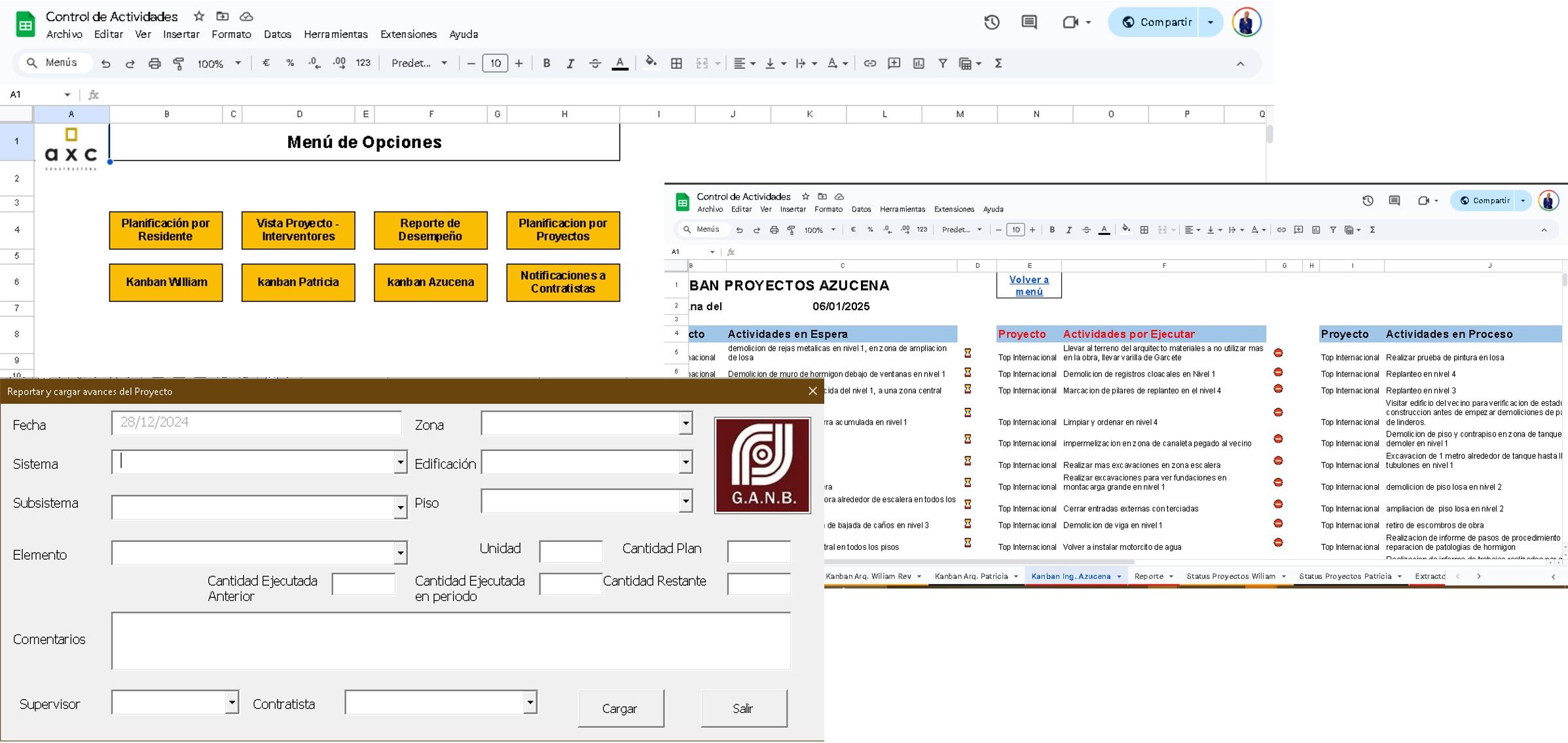
Task: Open the Contratista dropdown
Action: pyautogui.click(x=530, y=702)
